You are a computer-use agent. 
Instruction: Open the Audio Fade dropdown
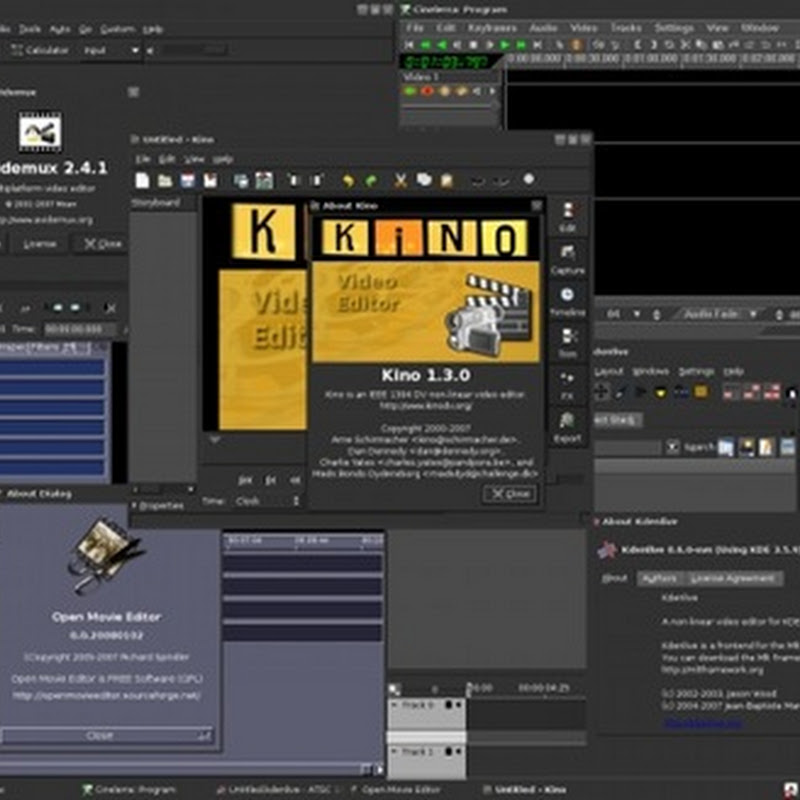(x=718, y=314)
